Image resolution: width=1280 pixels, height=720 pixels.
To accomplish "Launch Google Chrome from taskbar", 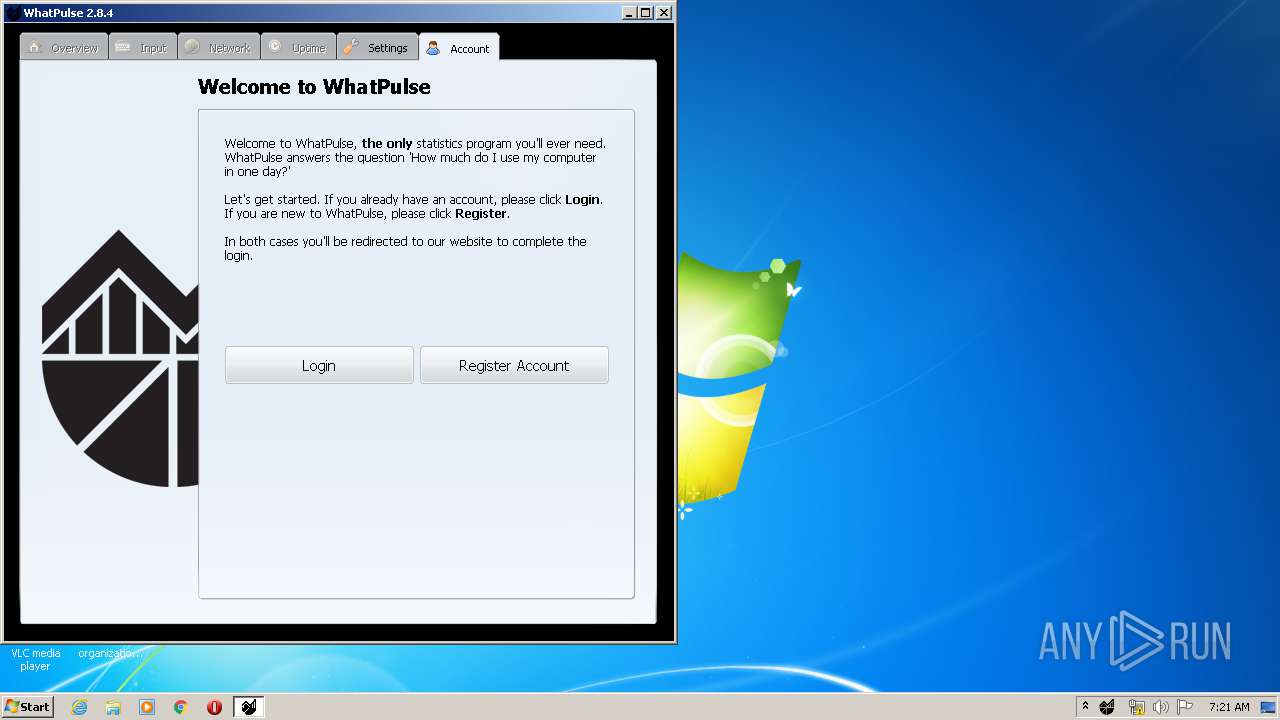I will tap(181, 707).
